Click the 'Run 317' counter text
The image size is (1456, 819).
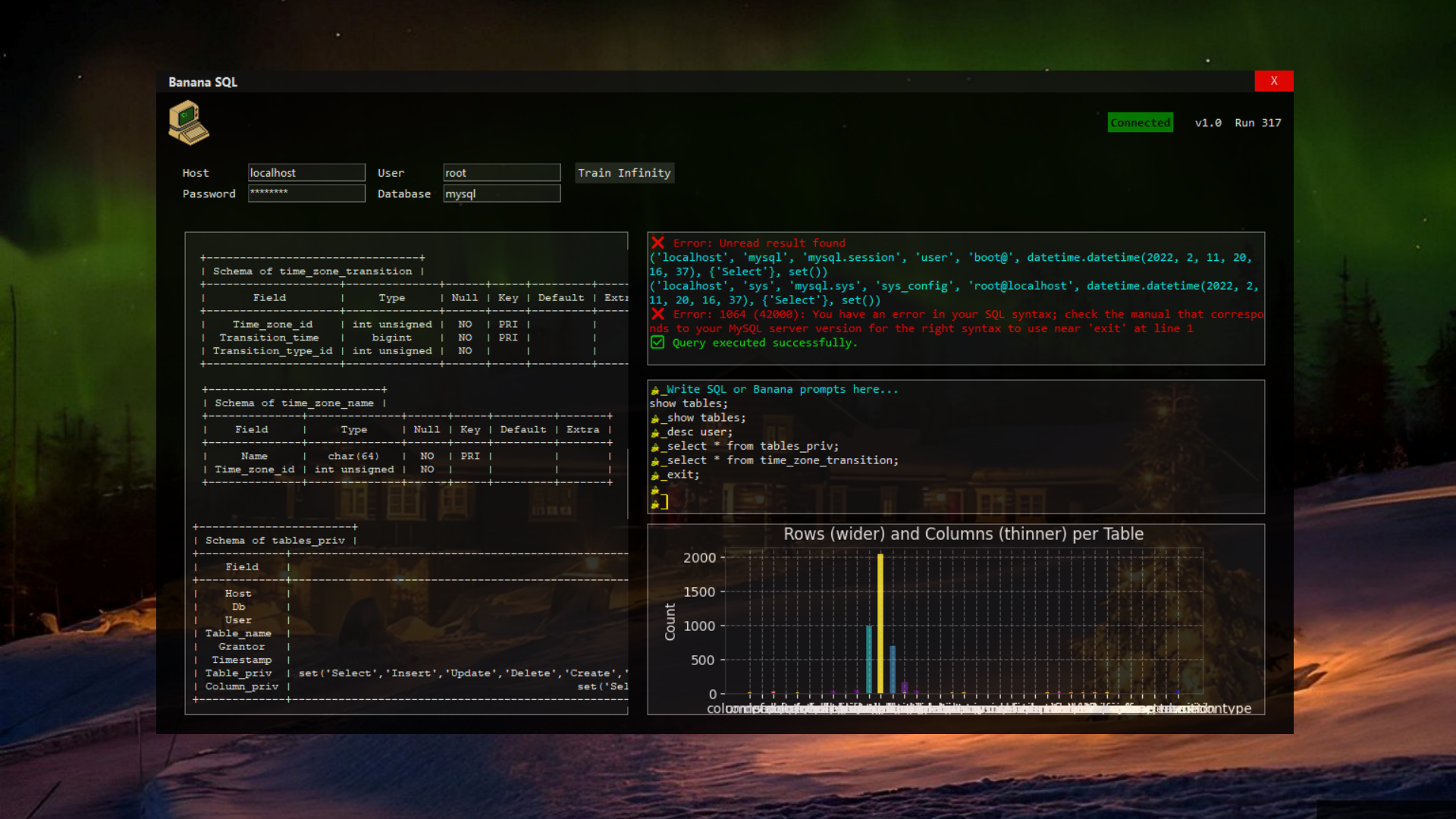click(1258, 123)
